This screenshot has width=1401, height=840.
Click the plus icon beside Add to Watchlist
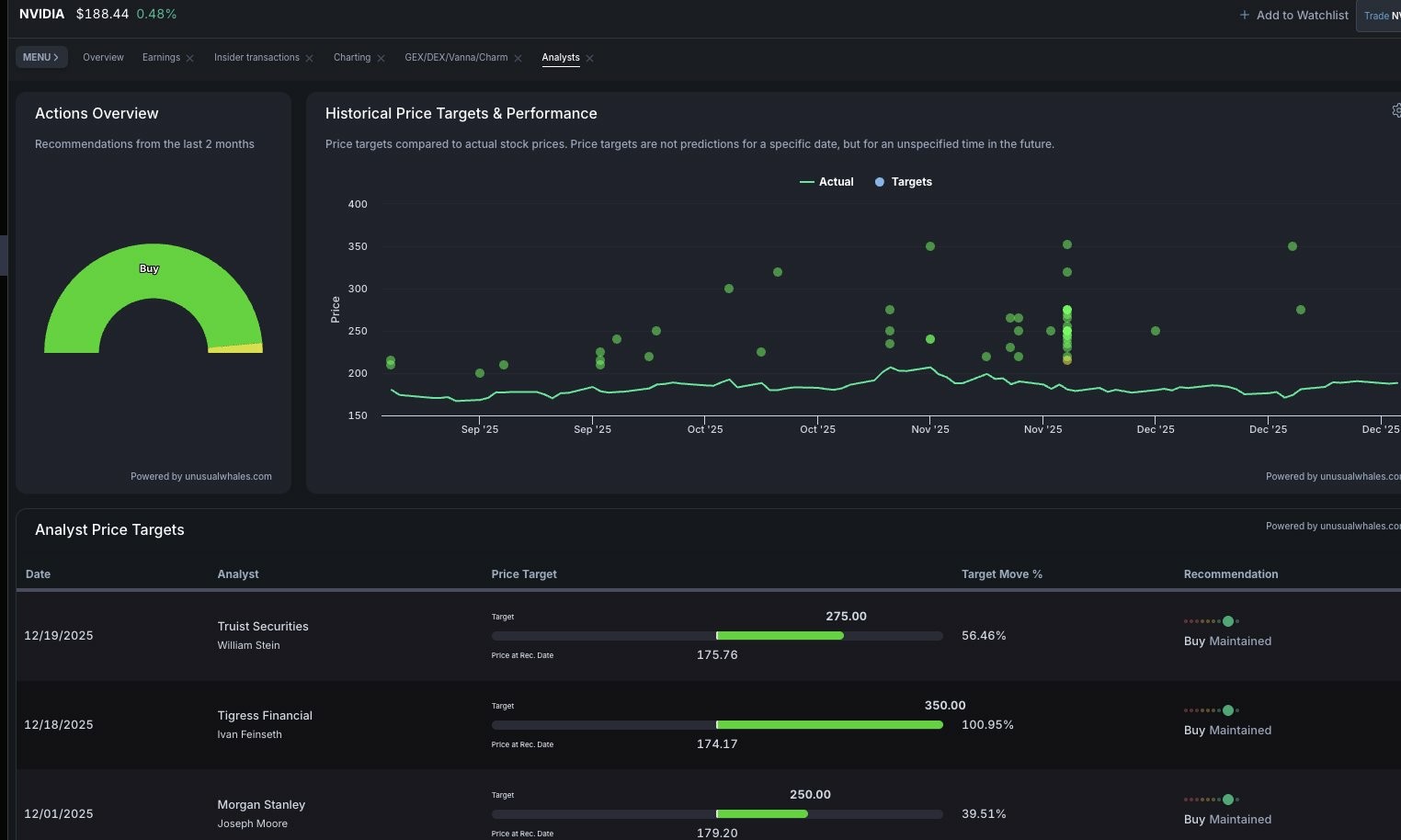coord(1244,15)
